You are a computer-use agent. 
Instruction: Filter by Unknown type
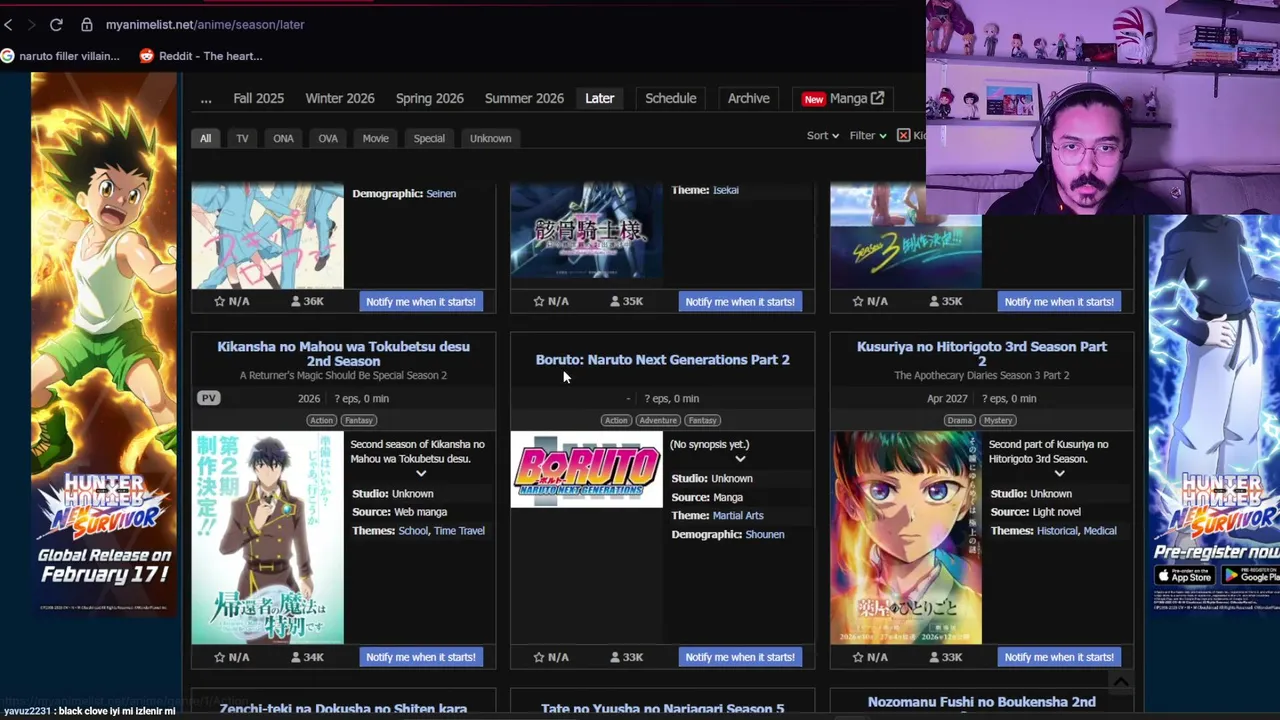491,138
